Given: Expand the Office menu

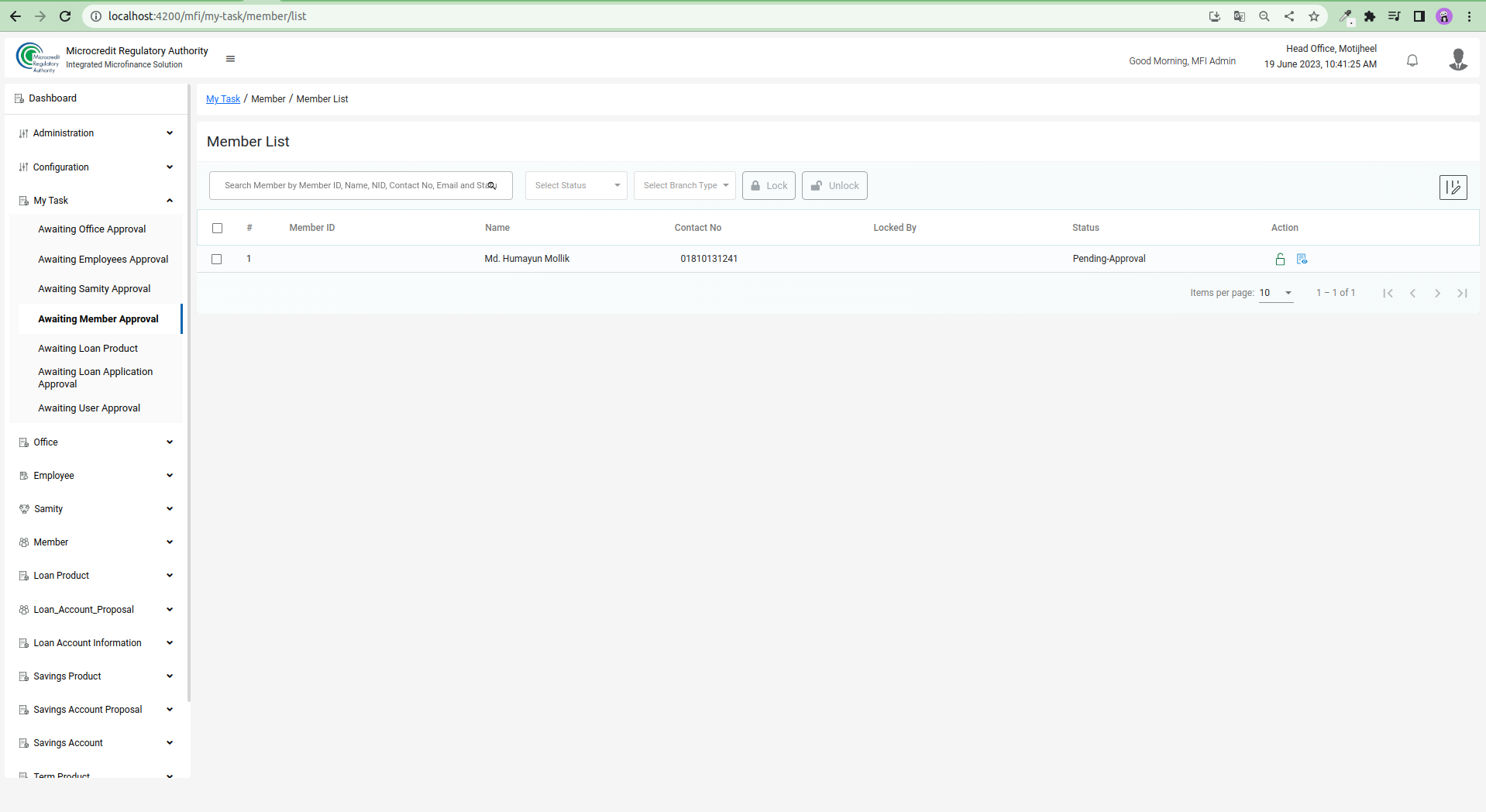Looking at the screenshot, I should pyautogui.click(x=96, y=442).
